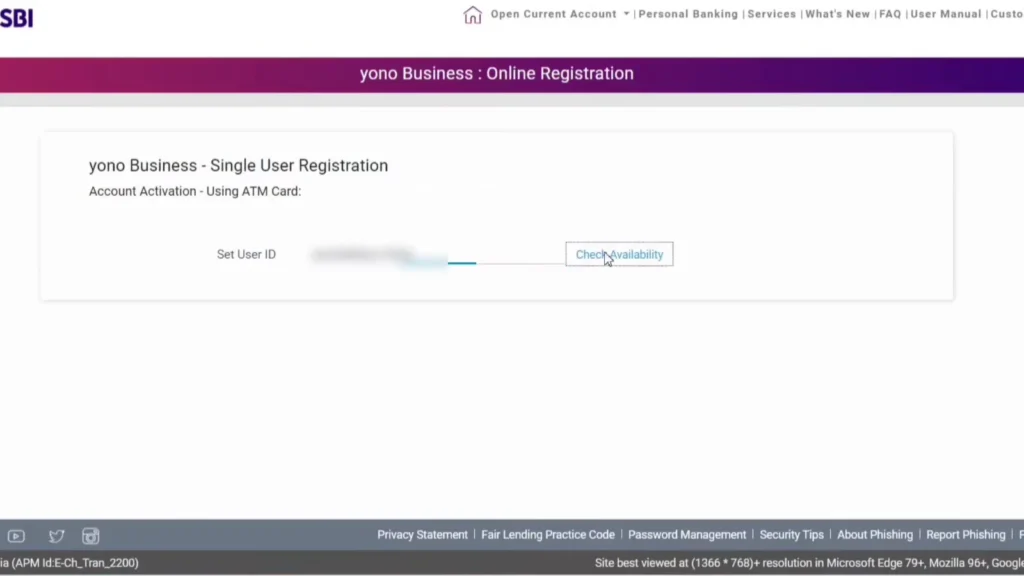Select the 'Account Activation - Using ATM Card:' text
The image size is (1024, 576).
(x=195, y=191)
